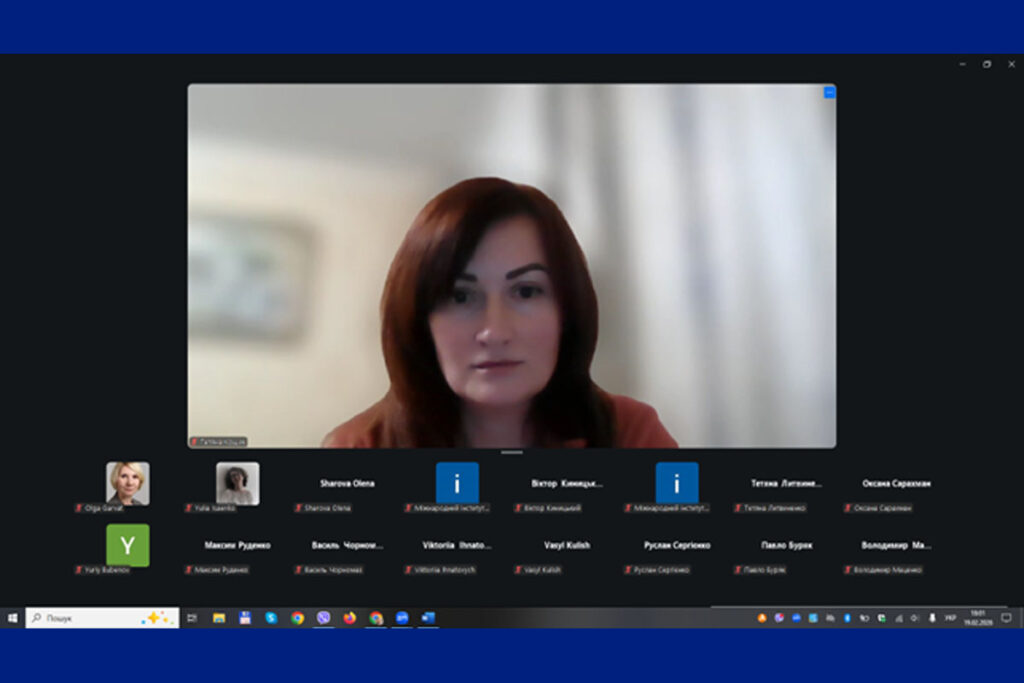The height and width of the screenshot is (683, 1024).
Task: Click the green Y avatar of Yuriy
Action: coord(128,545)
